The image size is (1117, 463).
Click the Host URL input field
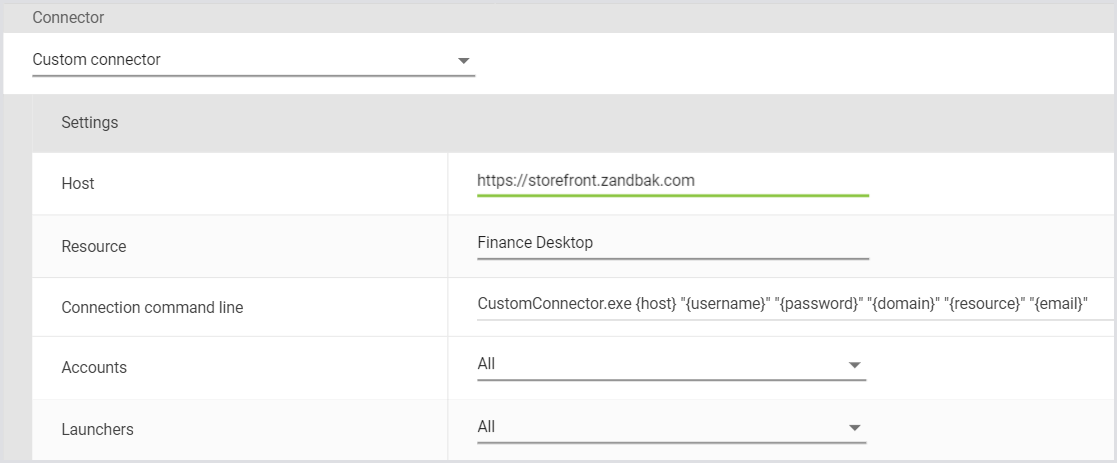(672, 181)
